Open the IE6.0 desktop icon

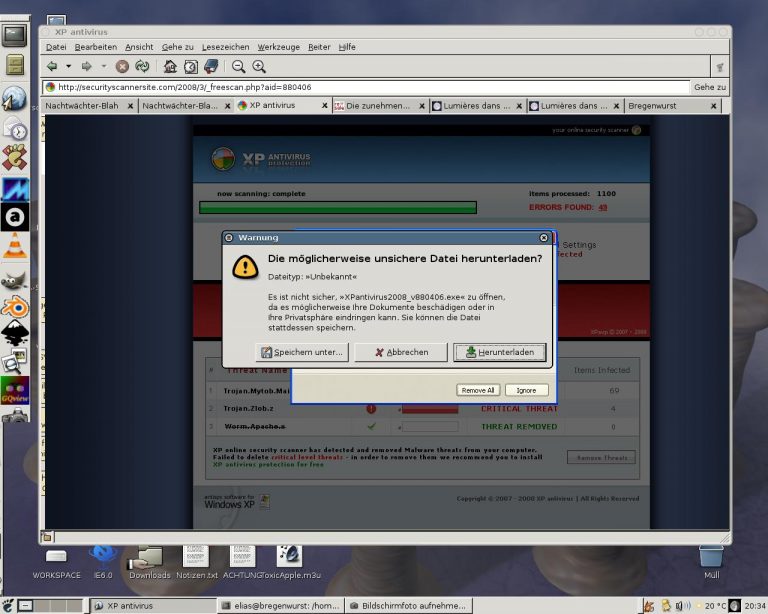(103, 563)
